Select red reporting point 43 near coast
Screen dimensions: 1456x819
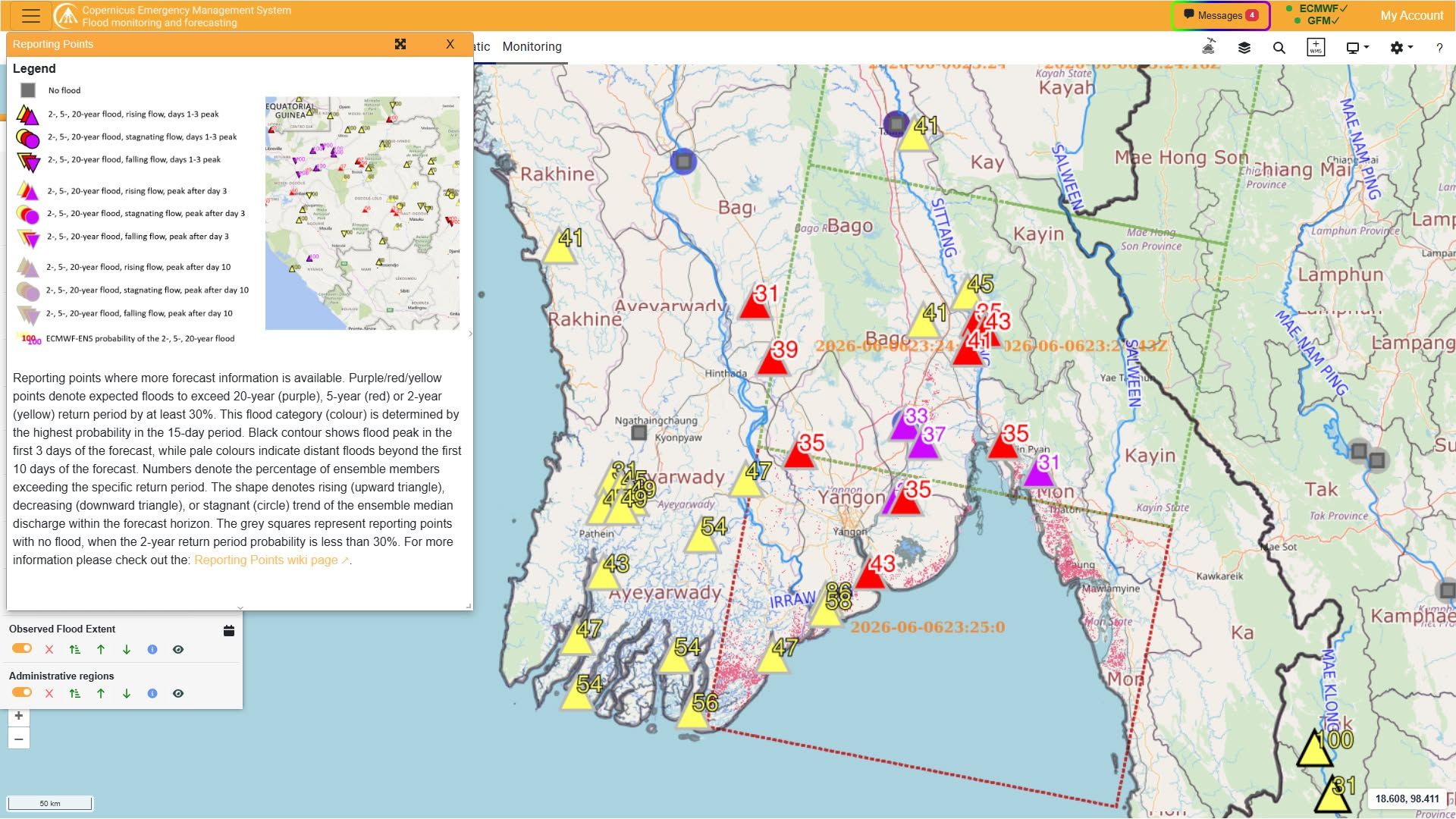(870, 575)
